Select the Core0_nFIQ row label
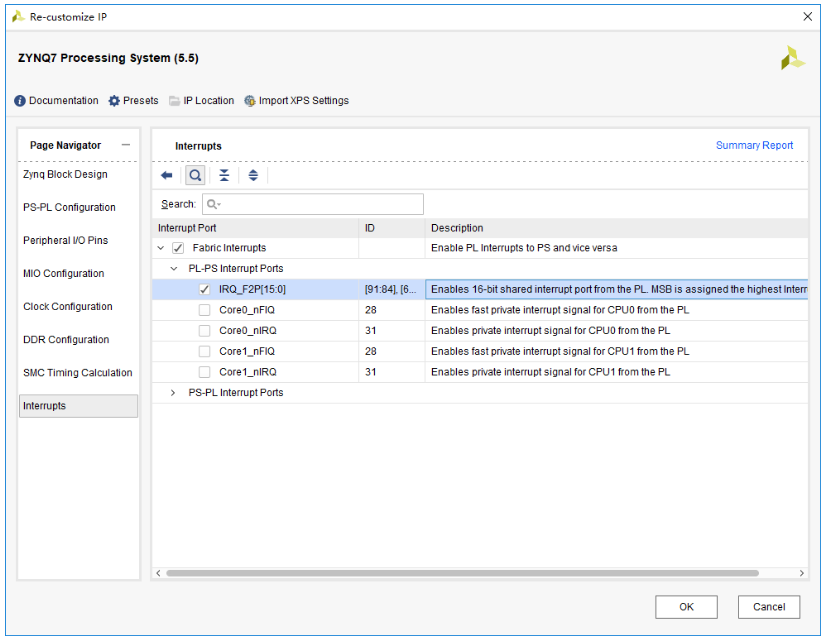The image size is (826, 641). click(247, 310)
